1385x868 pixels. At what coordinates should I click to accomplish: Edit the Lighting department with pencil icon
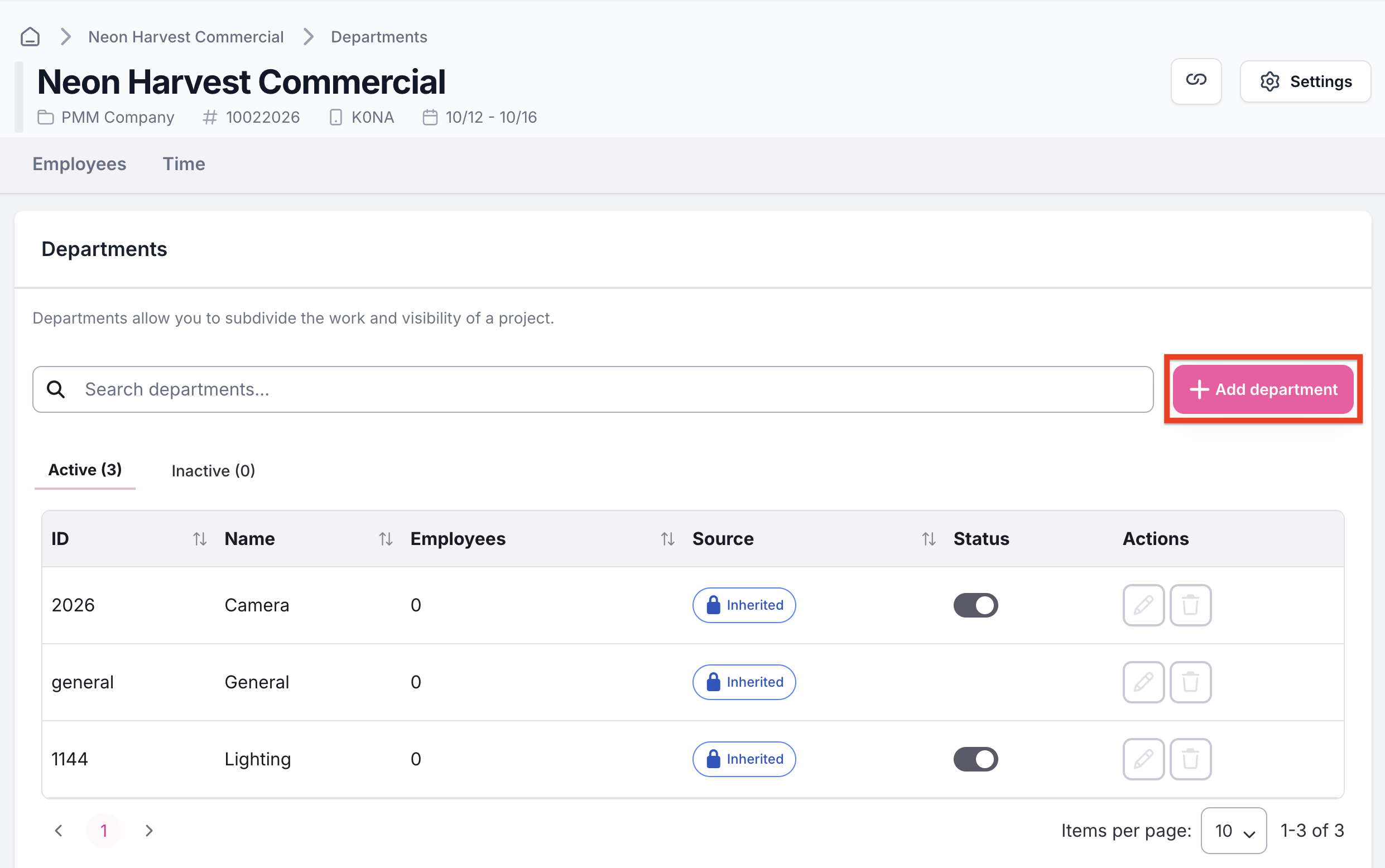point(1143,759)
